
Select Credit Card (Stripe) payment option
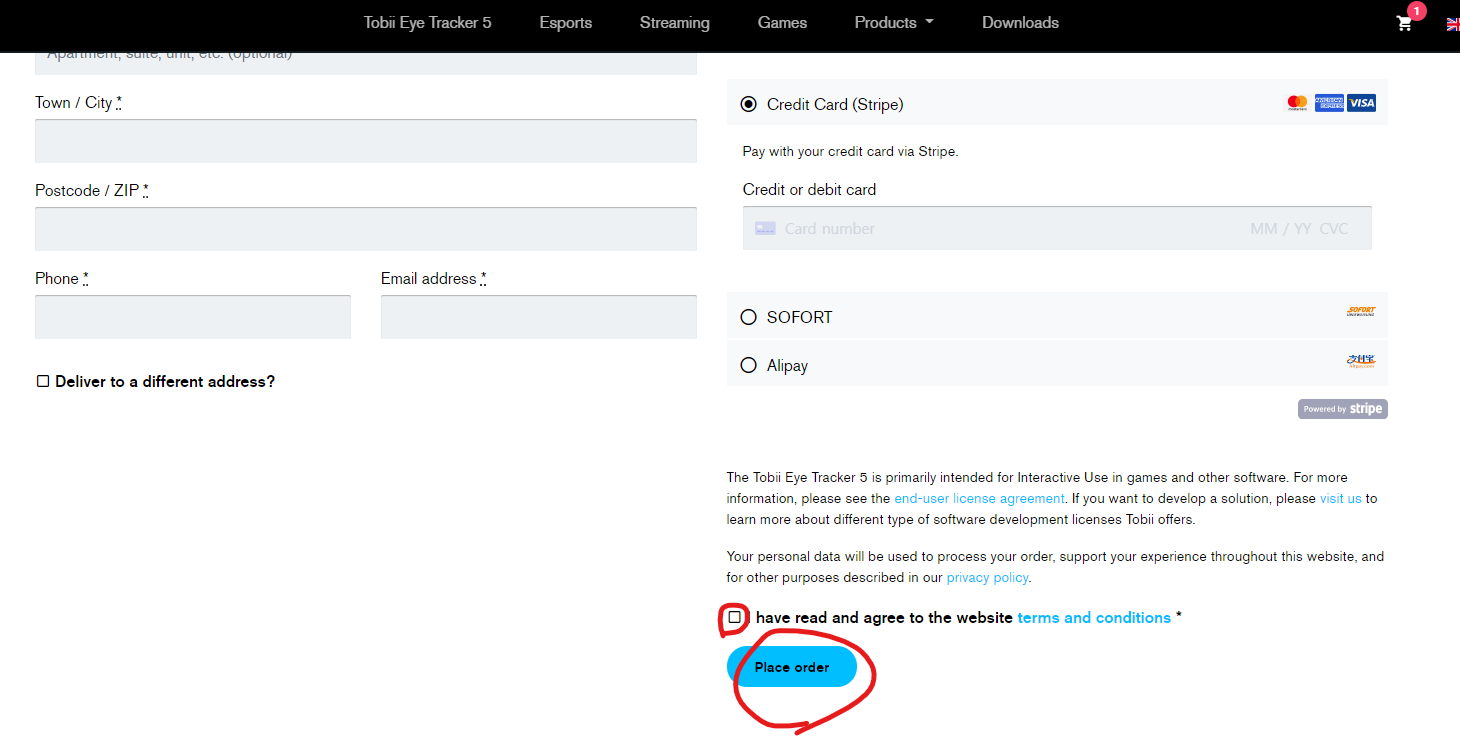click(748, 104)
